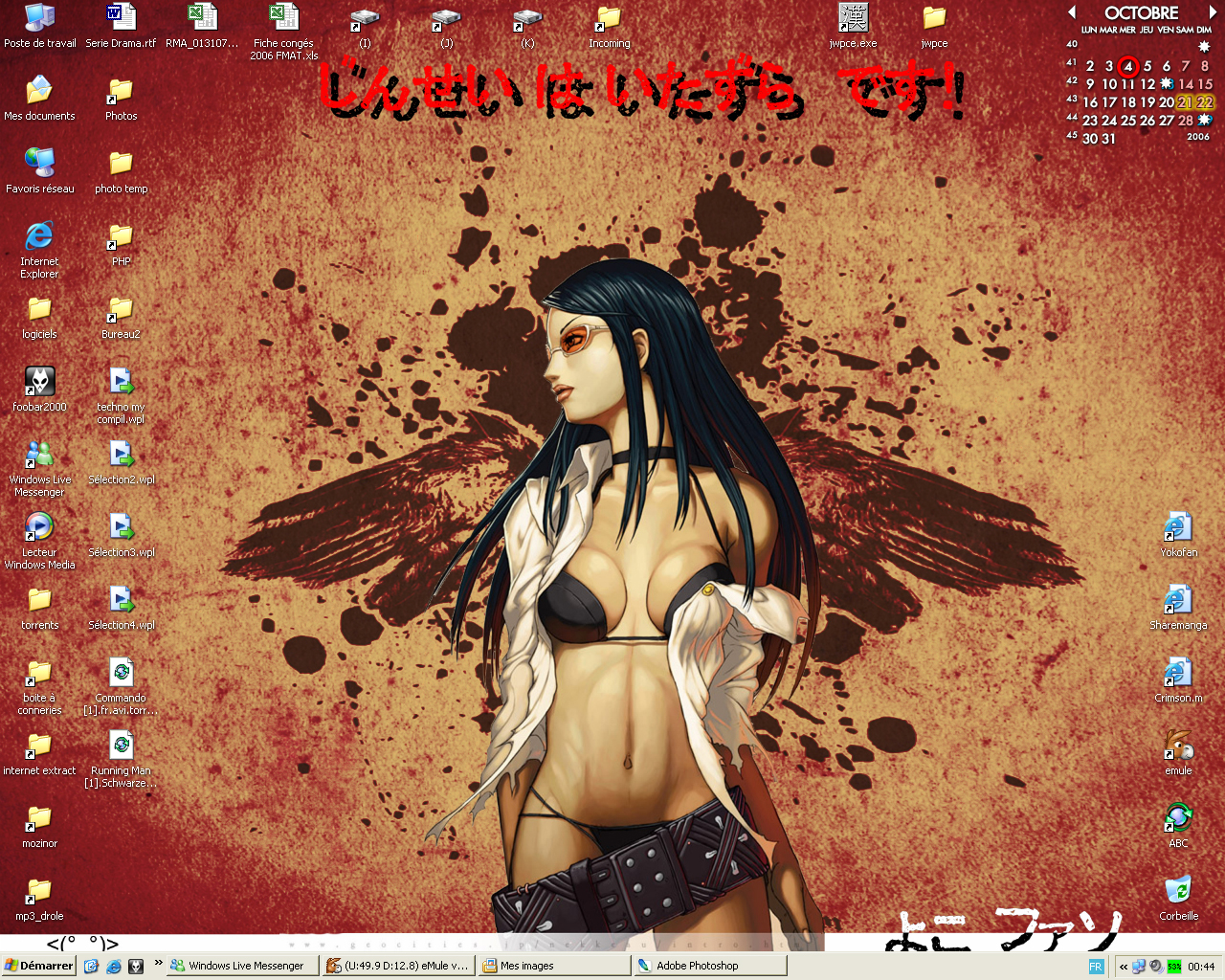Switch to the eMule taskbar button

pos(398,966)
